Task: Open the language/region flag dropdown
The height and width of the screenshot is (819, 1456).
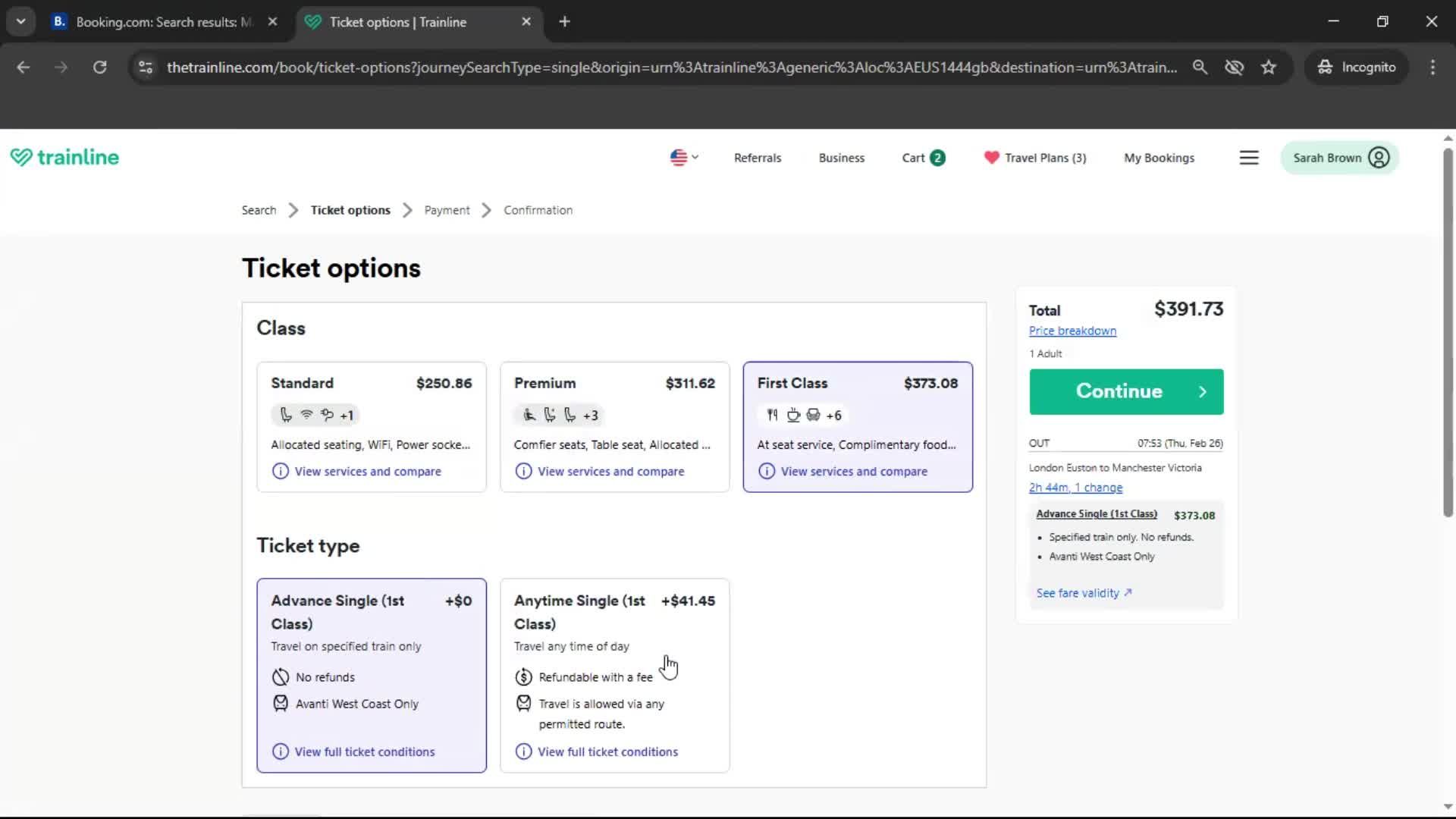Action: click(683, 158)
